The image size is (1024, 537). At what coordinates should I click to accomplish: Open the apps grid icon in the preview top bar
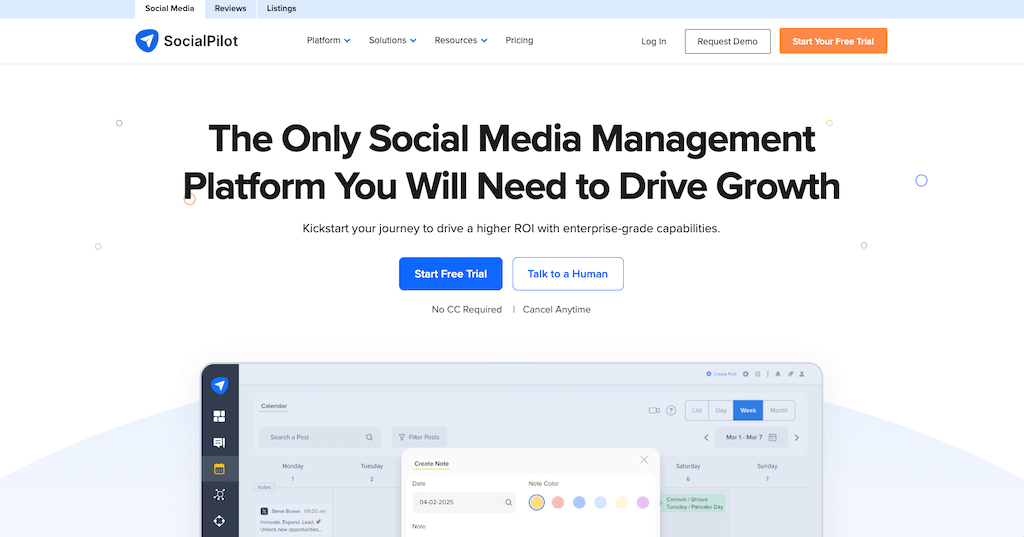click(758, 374)
